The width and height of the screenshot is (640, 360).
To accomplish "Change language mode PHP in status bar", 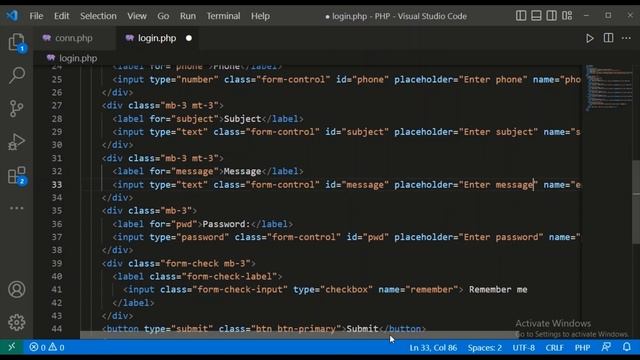I will tap(582, 347).
